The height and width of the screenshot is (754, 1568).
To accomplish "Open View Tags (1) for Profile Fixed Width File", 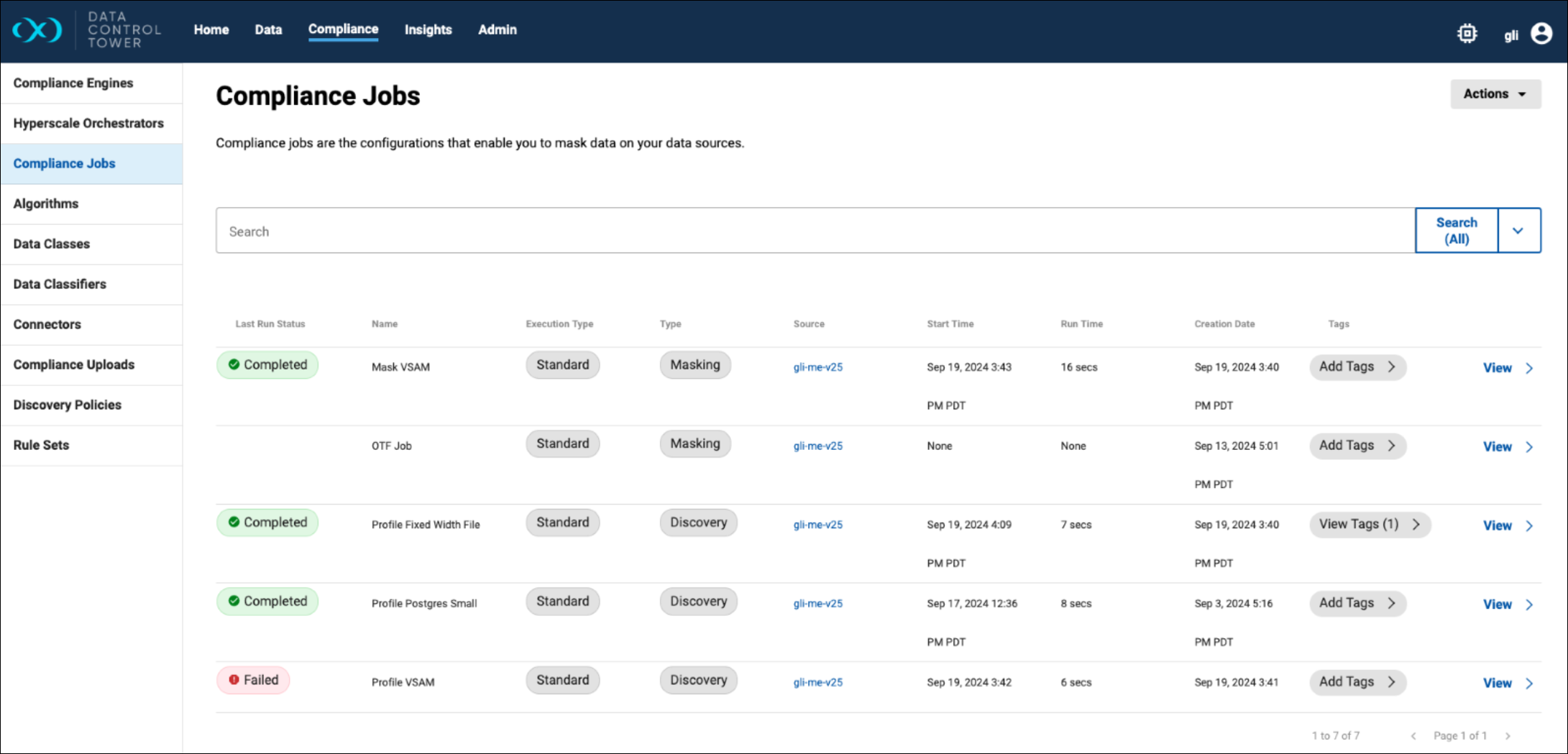I will [1369, 525].
